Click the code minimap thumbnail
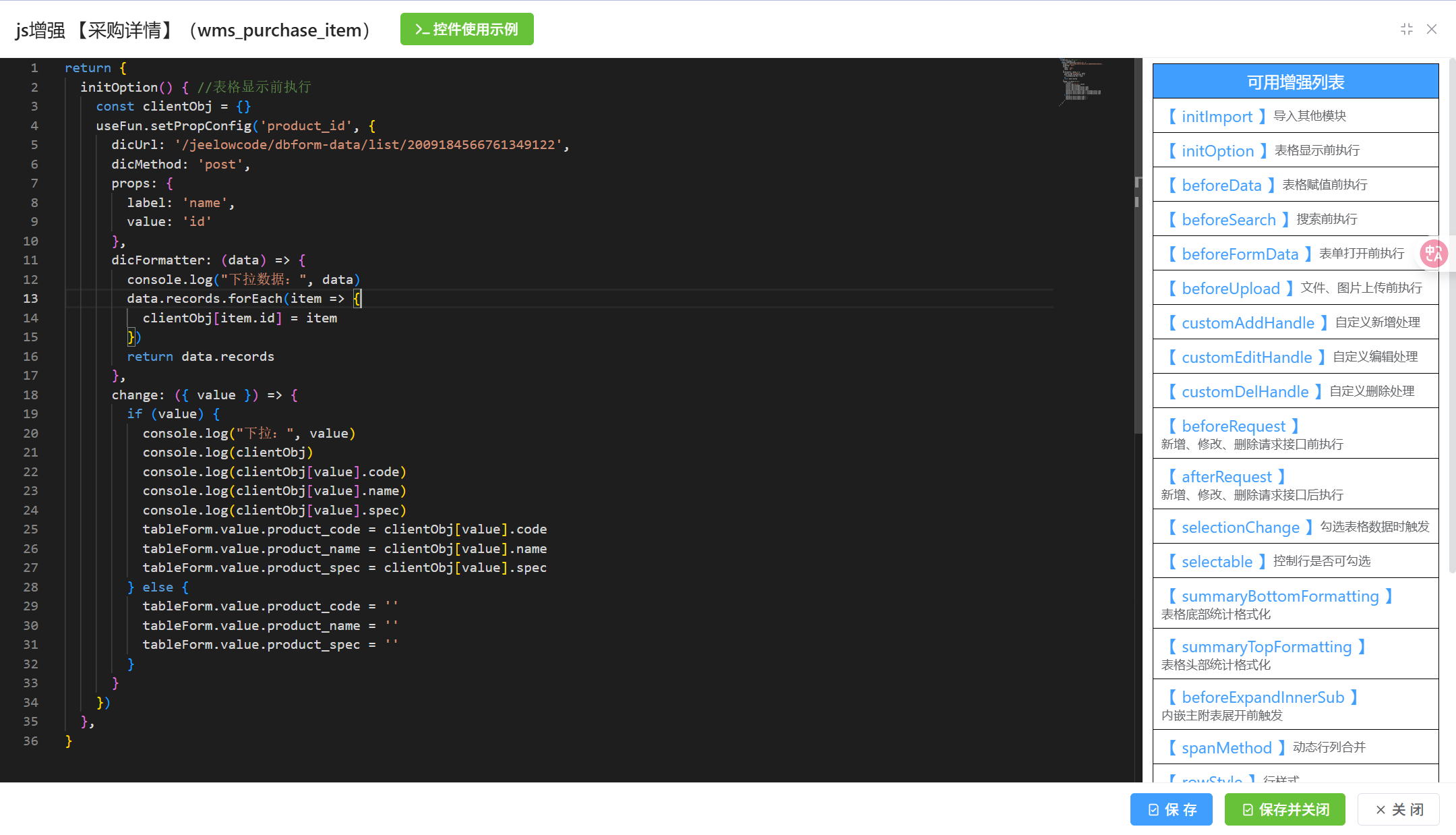Image resolution: width=1456 pixels, height=835 pixels. pos(1081,81)
